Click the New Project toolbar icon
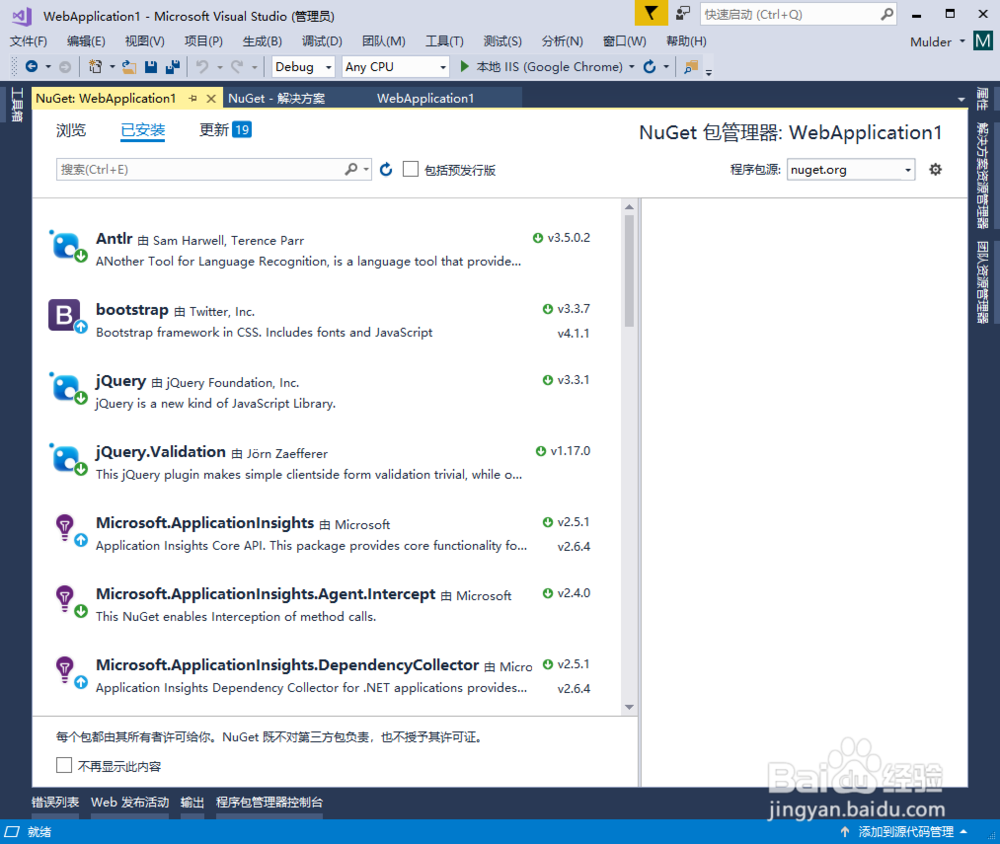The image size is (1000, 844). click(94, 67)
